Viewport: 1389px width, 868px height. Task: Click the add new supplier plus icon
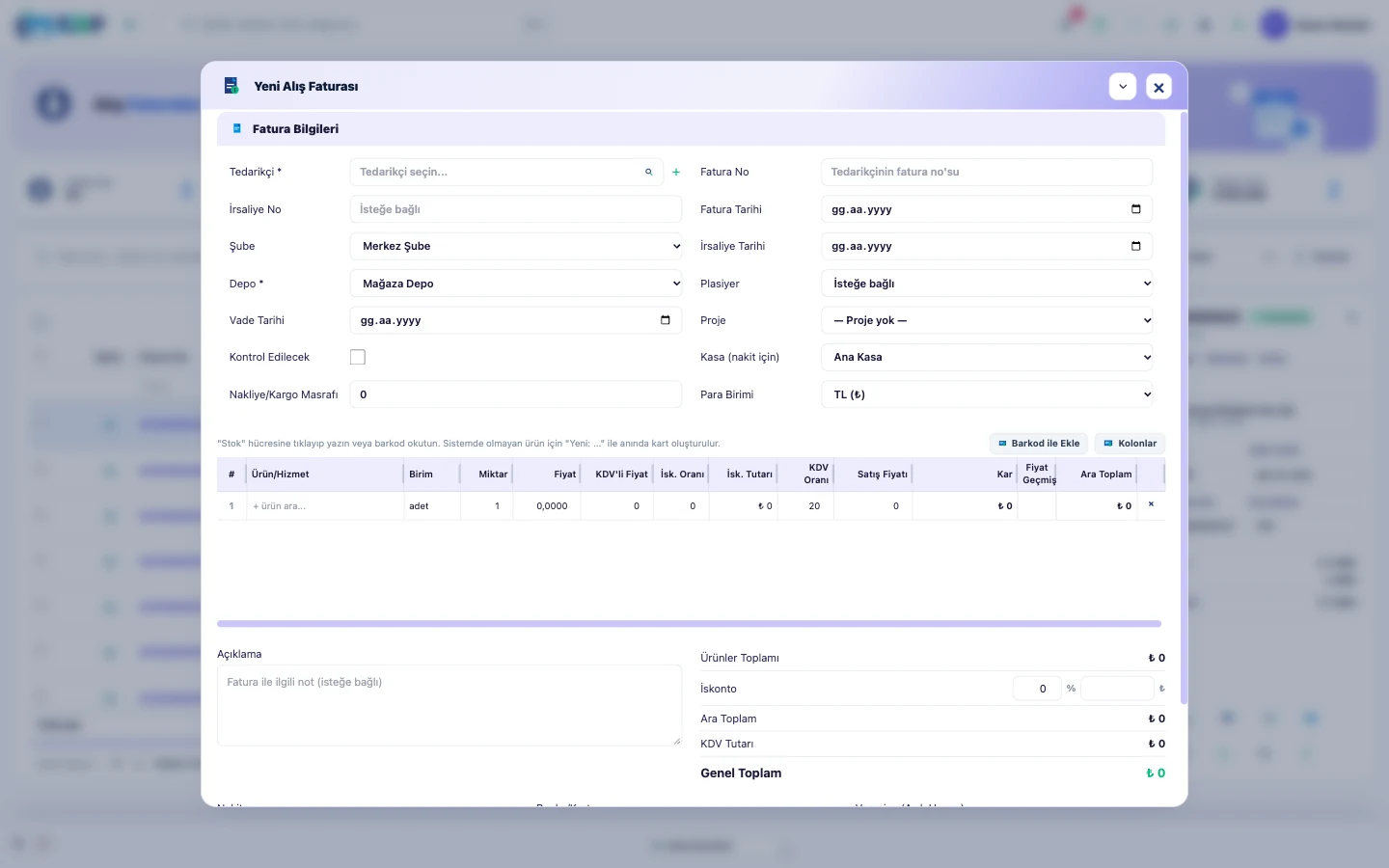point(676,173)
